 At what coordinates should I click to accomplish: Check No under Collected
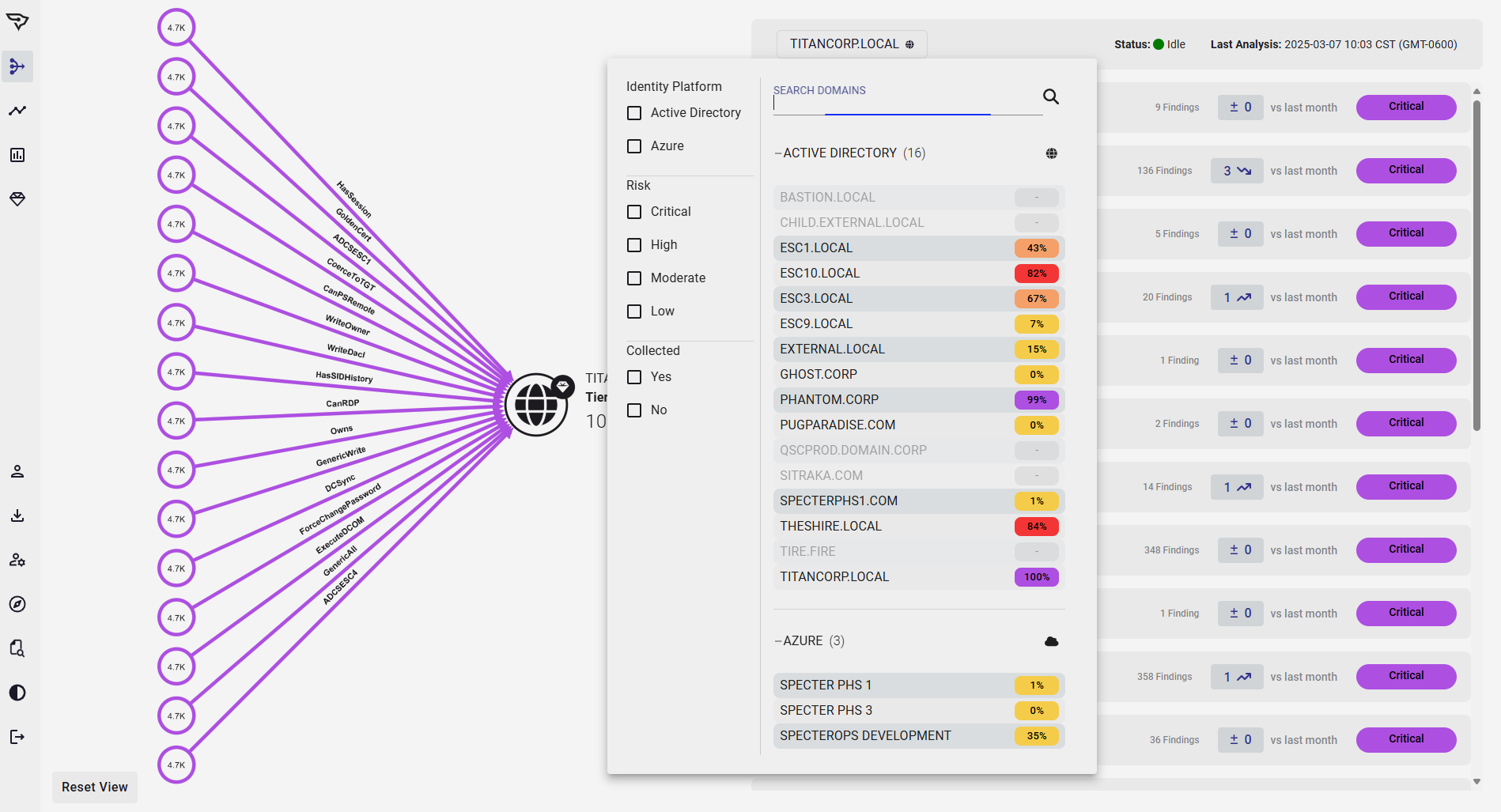pyautogui.click(x=634, y=410)
